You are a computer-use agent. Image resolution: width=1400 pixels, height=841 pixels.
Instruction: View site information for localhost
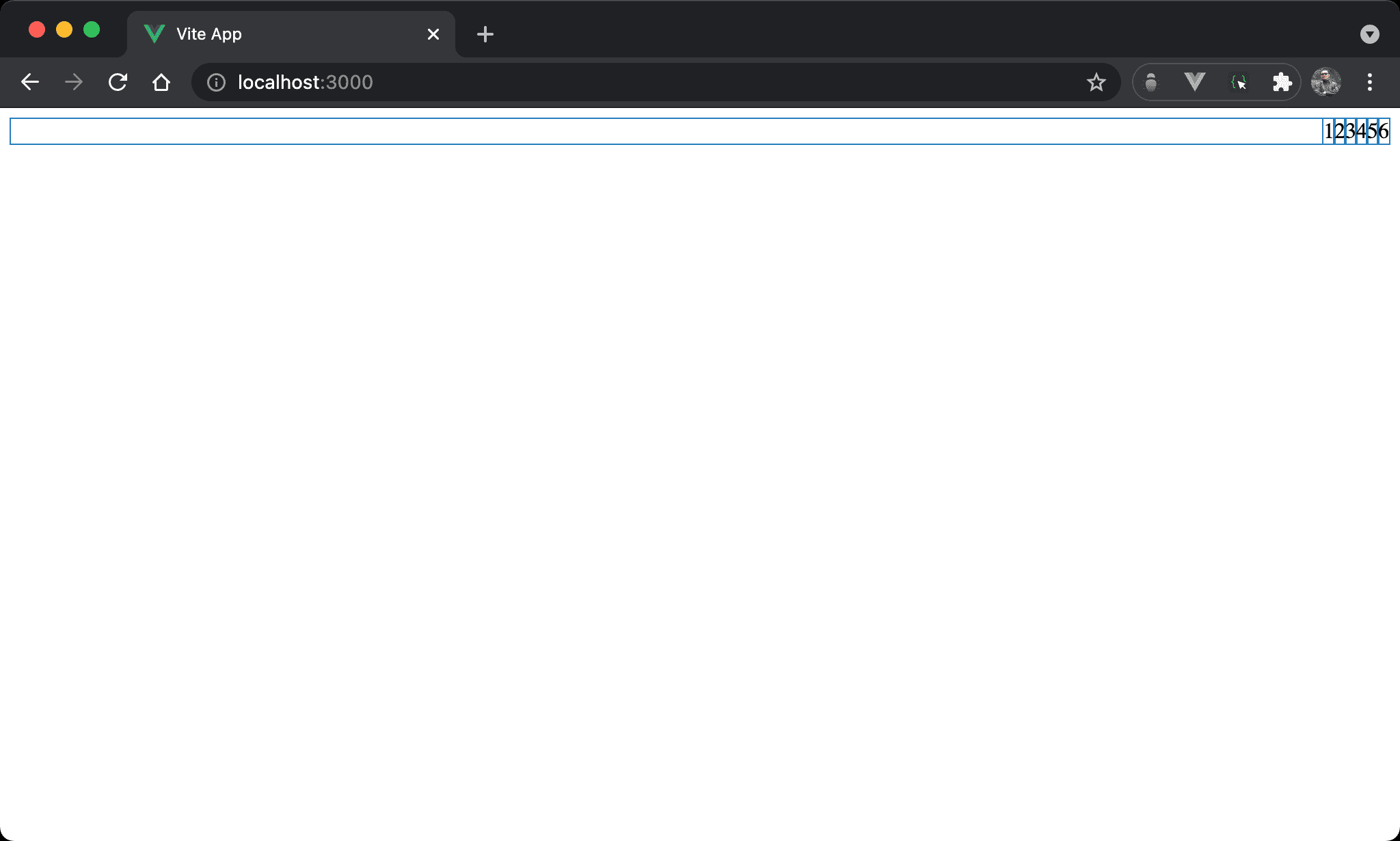coord(216,82)
